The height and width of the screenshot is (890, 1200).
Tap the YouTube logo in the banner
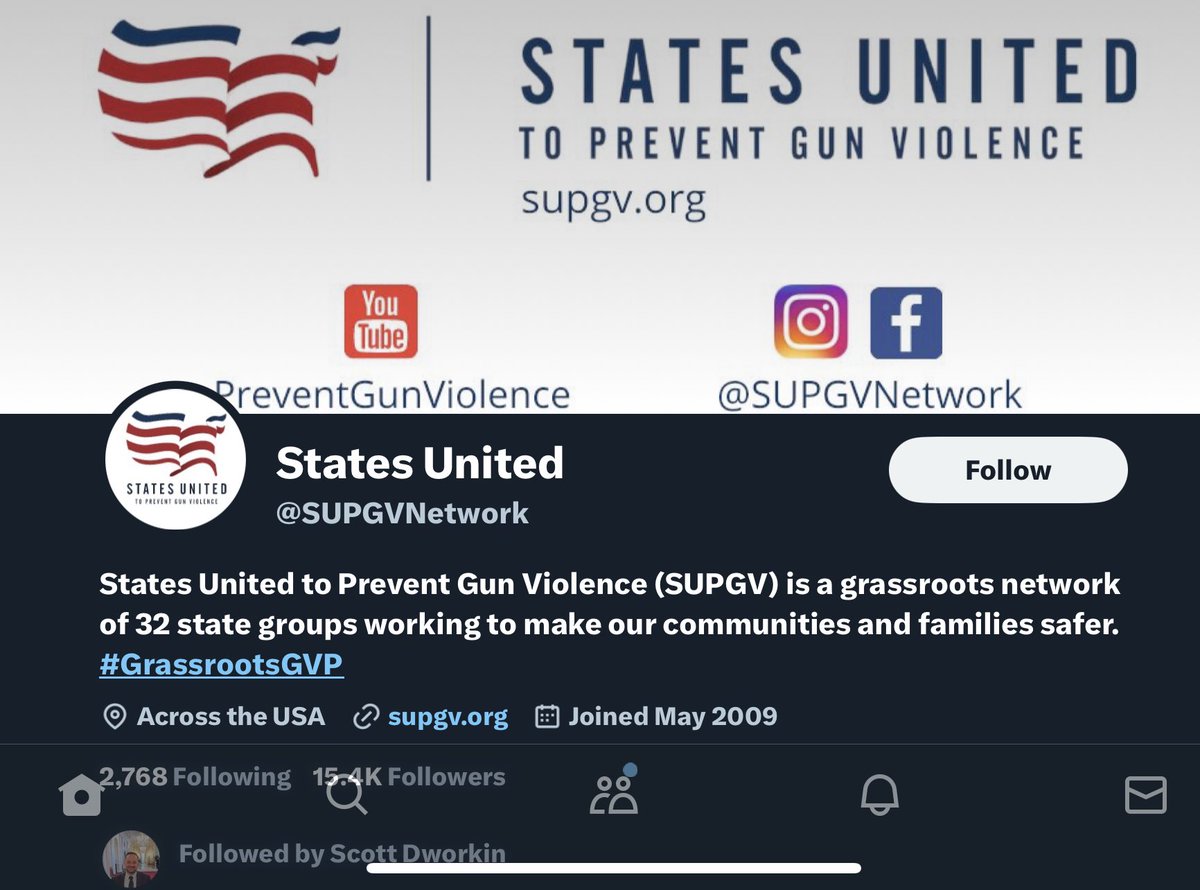pyautogui.click(x=380, y=322)
